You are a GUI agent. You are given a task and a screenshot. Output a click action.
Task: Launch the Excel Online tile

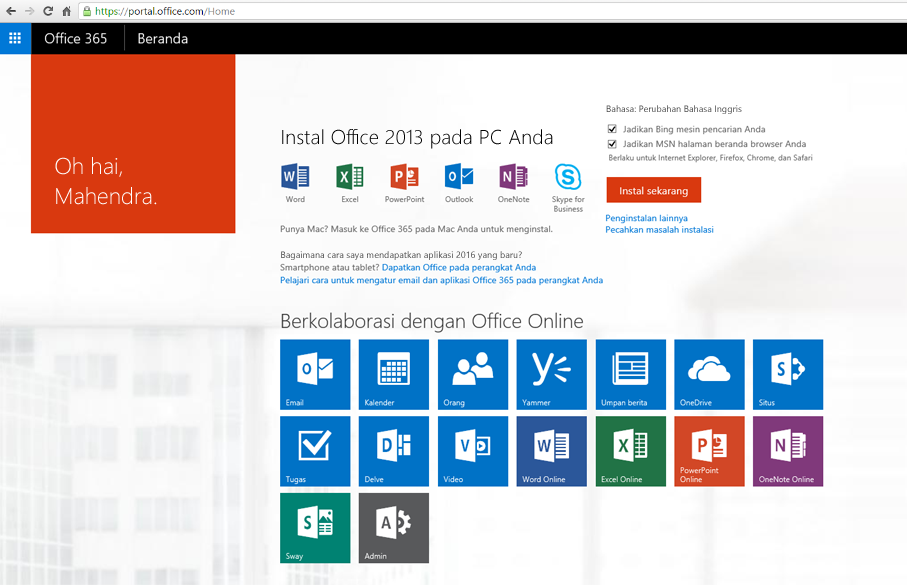click(x=631, y=451)
